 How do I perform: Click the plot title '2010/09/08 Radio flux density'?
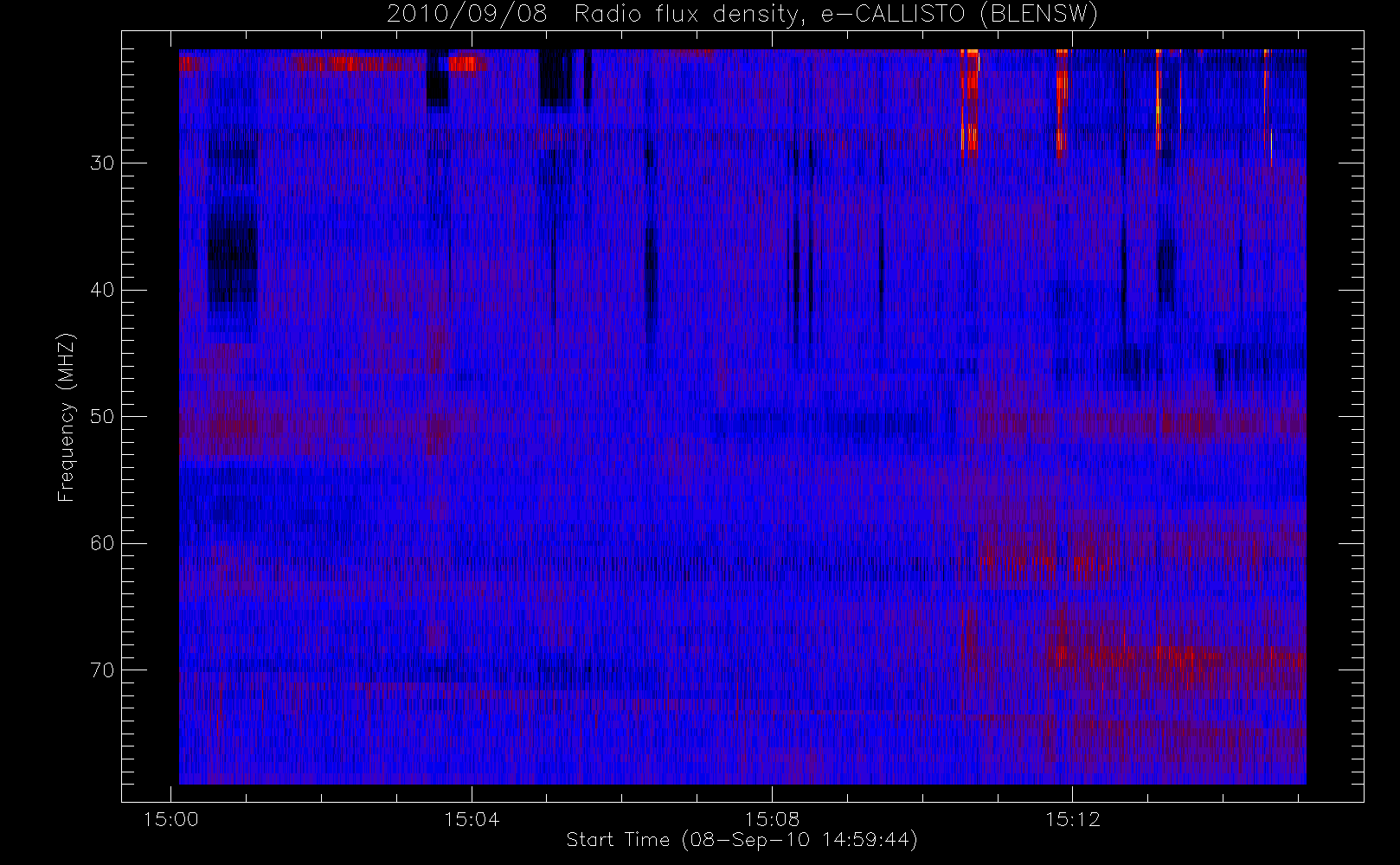742,15
